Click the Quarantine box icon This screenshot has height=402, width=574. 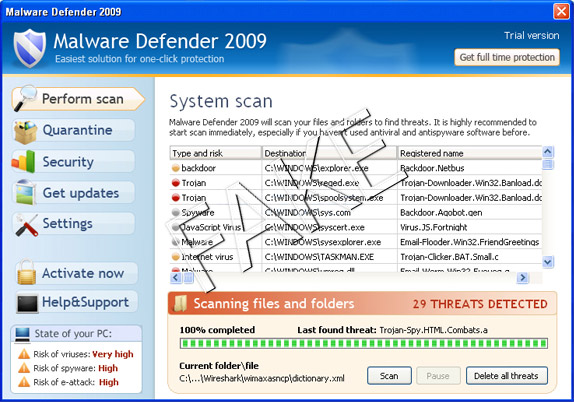(25, 131)
